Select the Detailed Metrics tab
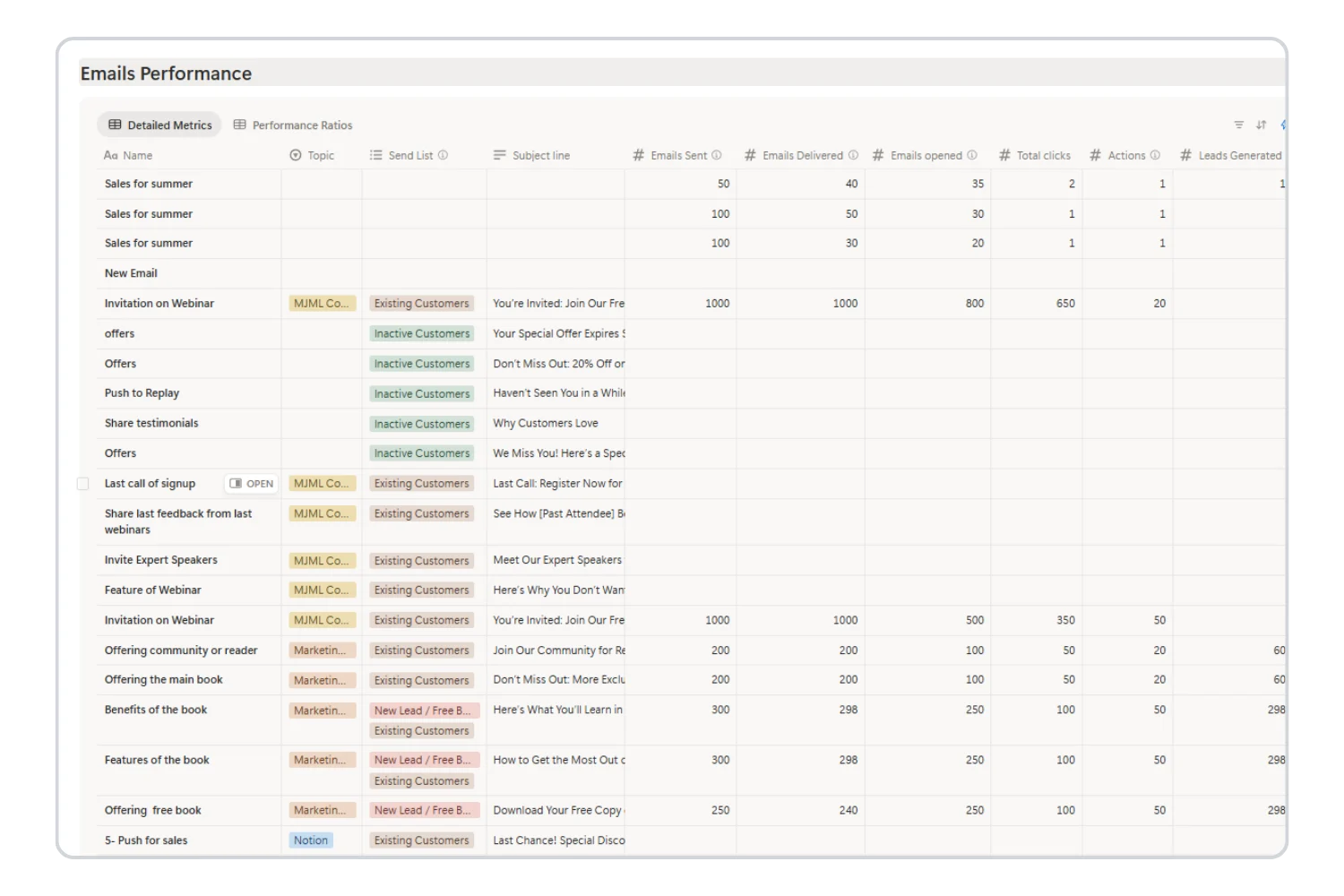This screenshot has height=896, width=1344. pos(159,125)
